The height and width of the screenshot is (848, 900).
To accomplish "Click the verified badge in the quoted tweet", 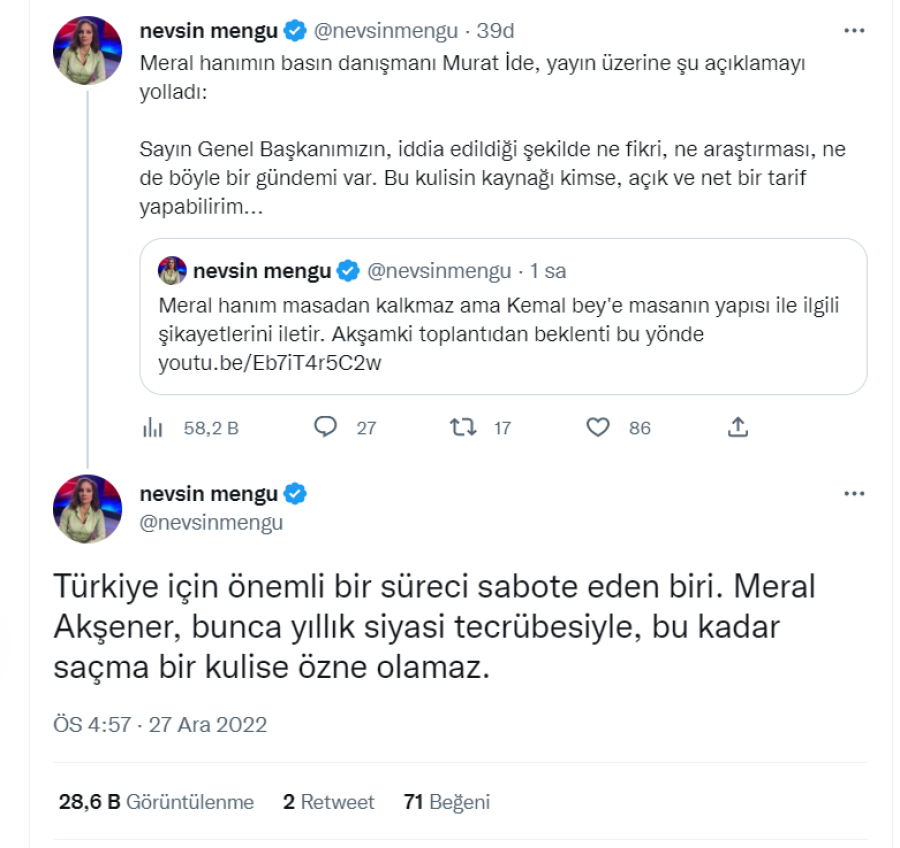I will point(348,271).
